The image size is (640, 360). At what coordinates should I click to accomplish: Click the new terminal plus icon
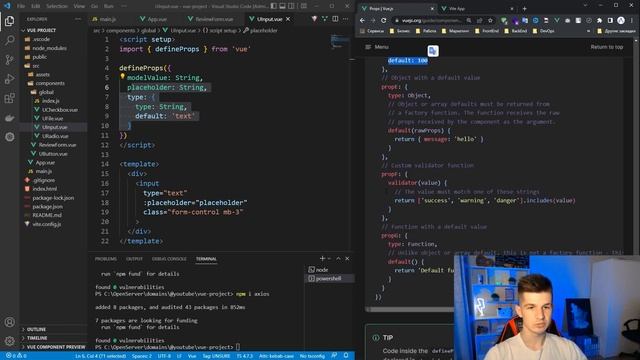click(322, 258)
